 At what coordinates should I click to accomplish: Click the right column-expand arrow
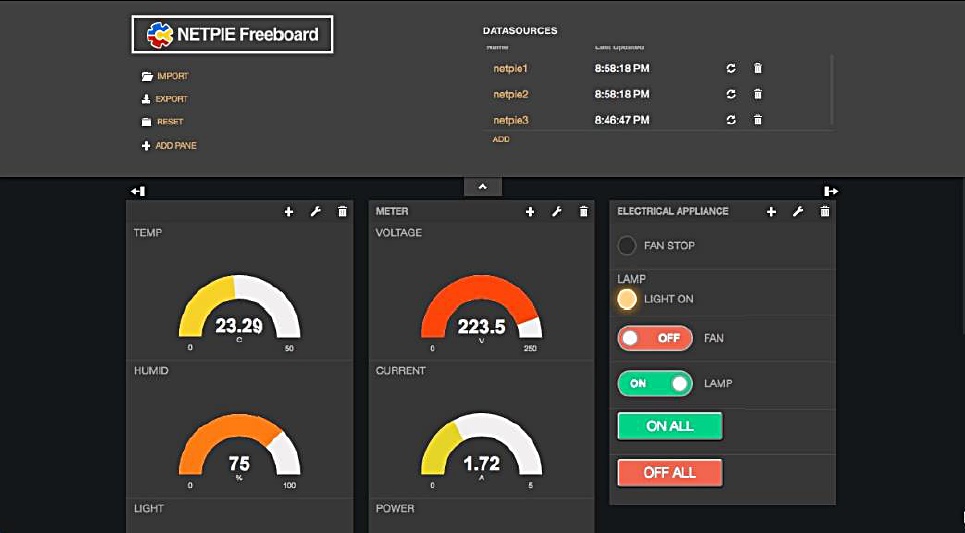click(830, 191)
